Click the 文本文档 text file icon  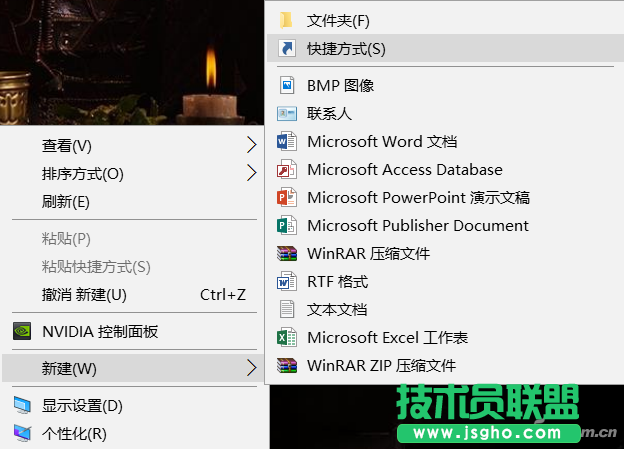point(287,309)
